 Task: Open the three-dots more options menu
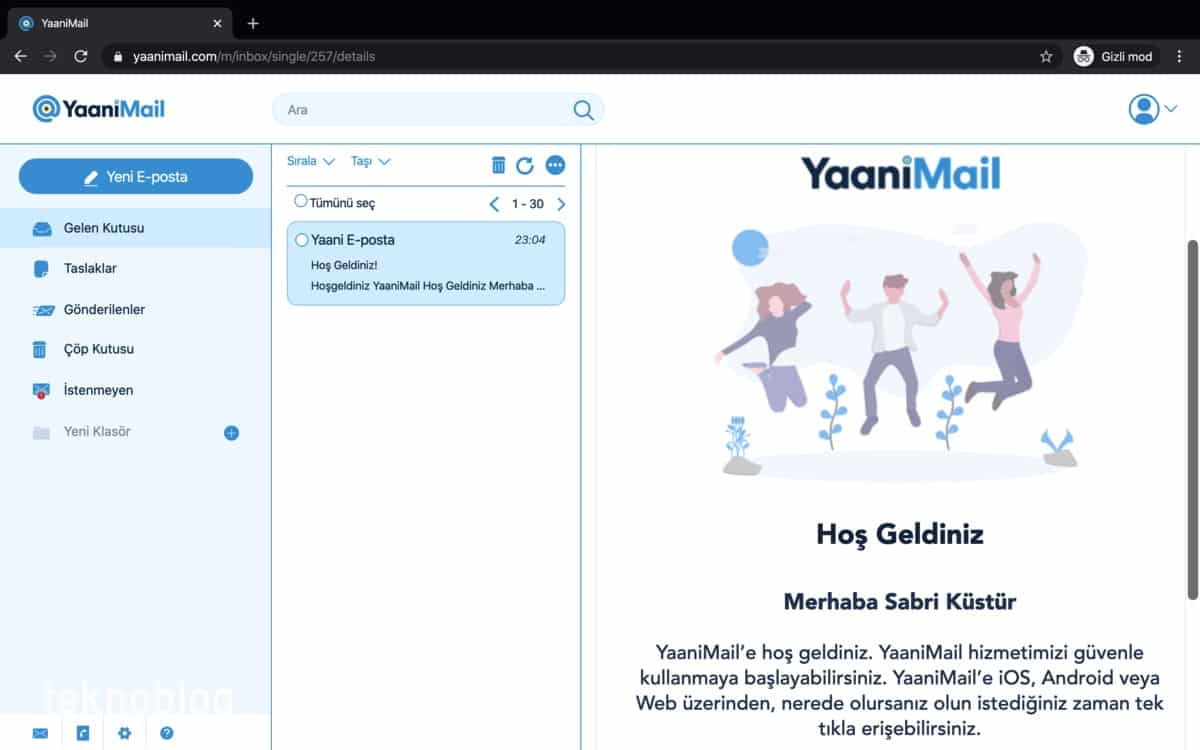[x=556, y=165]
